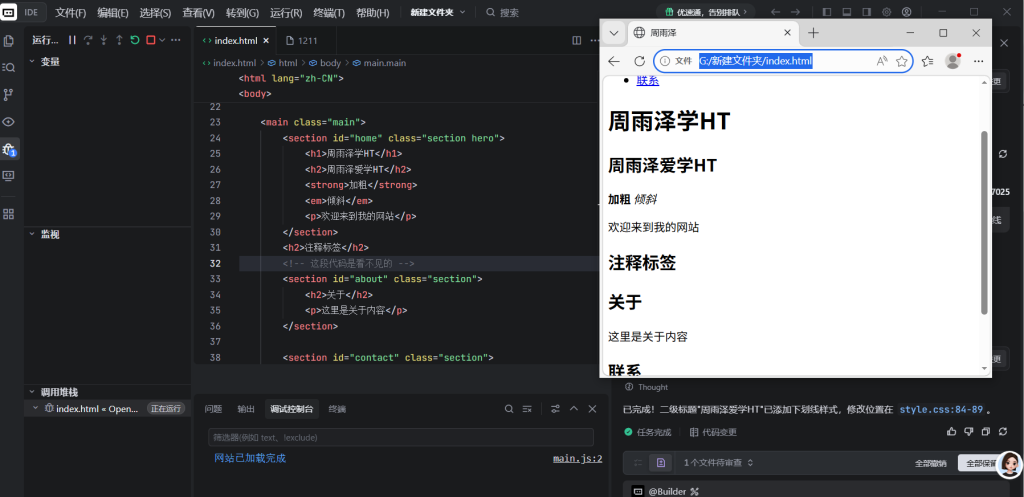Open the Source Control branch icon
The image size is (1024, 497).
8,95
